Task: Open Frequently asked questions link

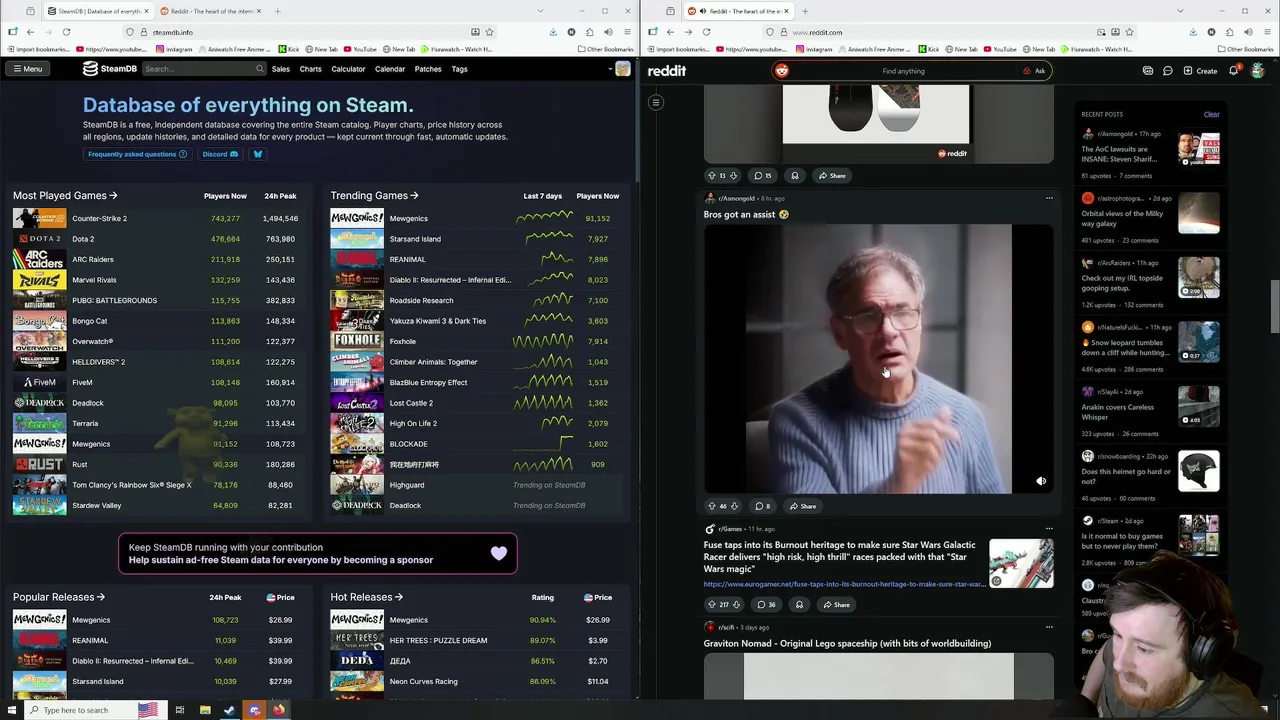Action: click(x=137, y=154)
